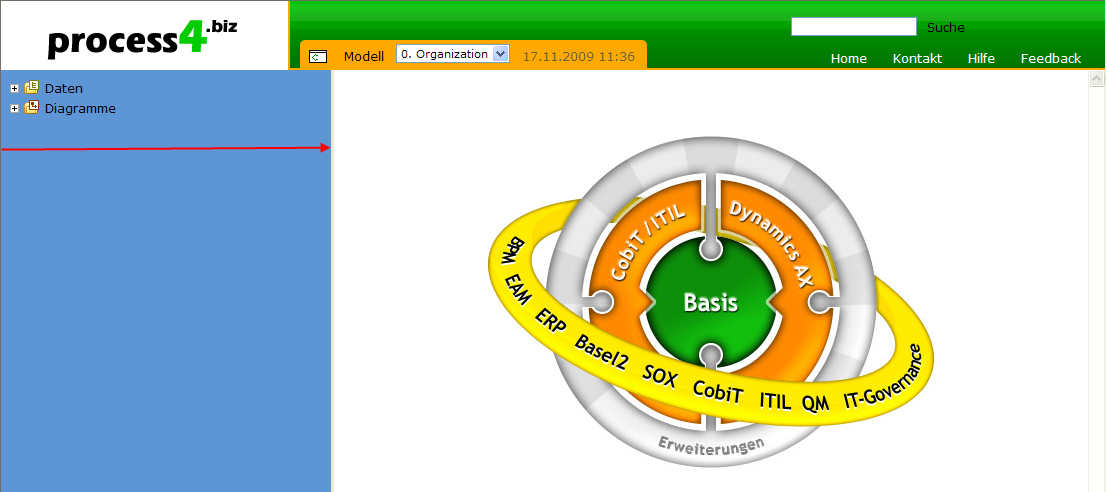Open the Hilfe menu link
Viewport: 1107px width, 492px height.
[x=981, y=59]
